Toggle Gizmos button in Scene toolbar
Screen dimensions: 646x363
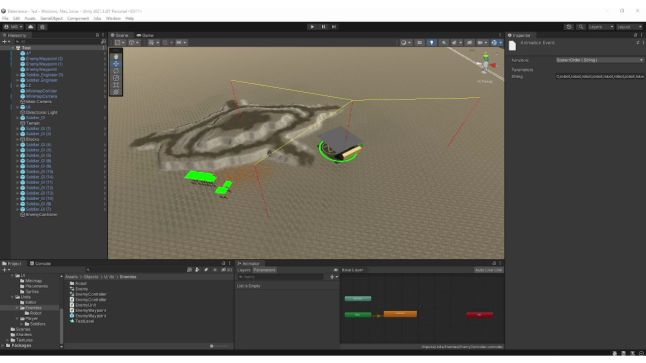494,42
